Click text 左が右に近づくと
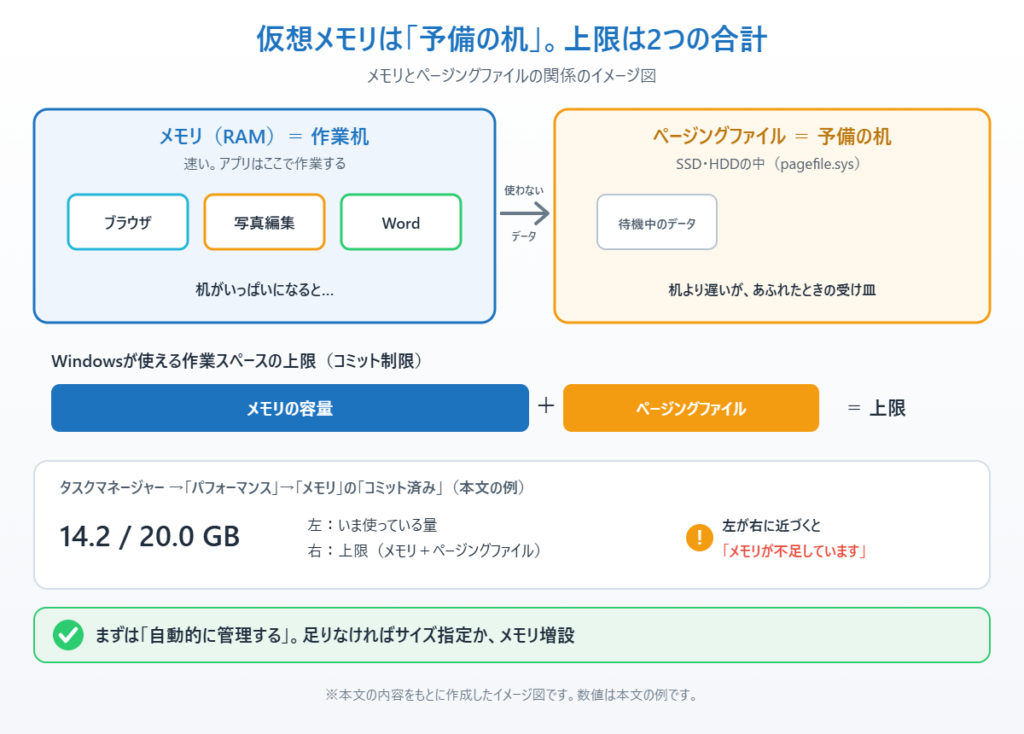1024x734 pixels. coord(771,526)
